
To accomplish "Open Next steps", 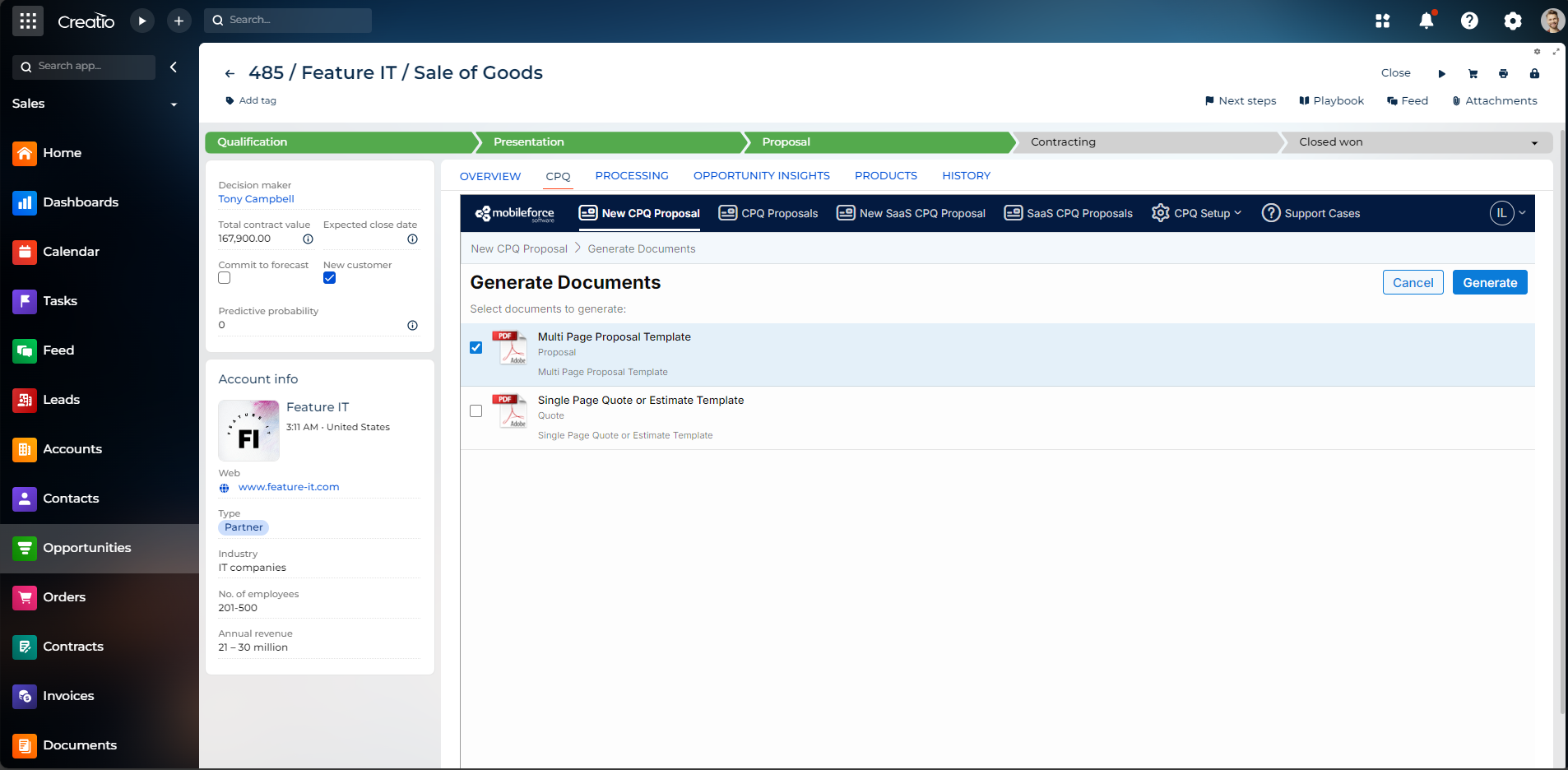I will tap(1241, 101).
